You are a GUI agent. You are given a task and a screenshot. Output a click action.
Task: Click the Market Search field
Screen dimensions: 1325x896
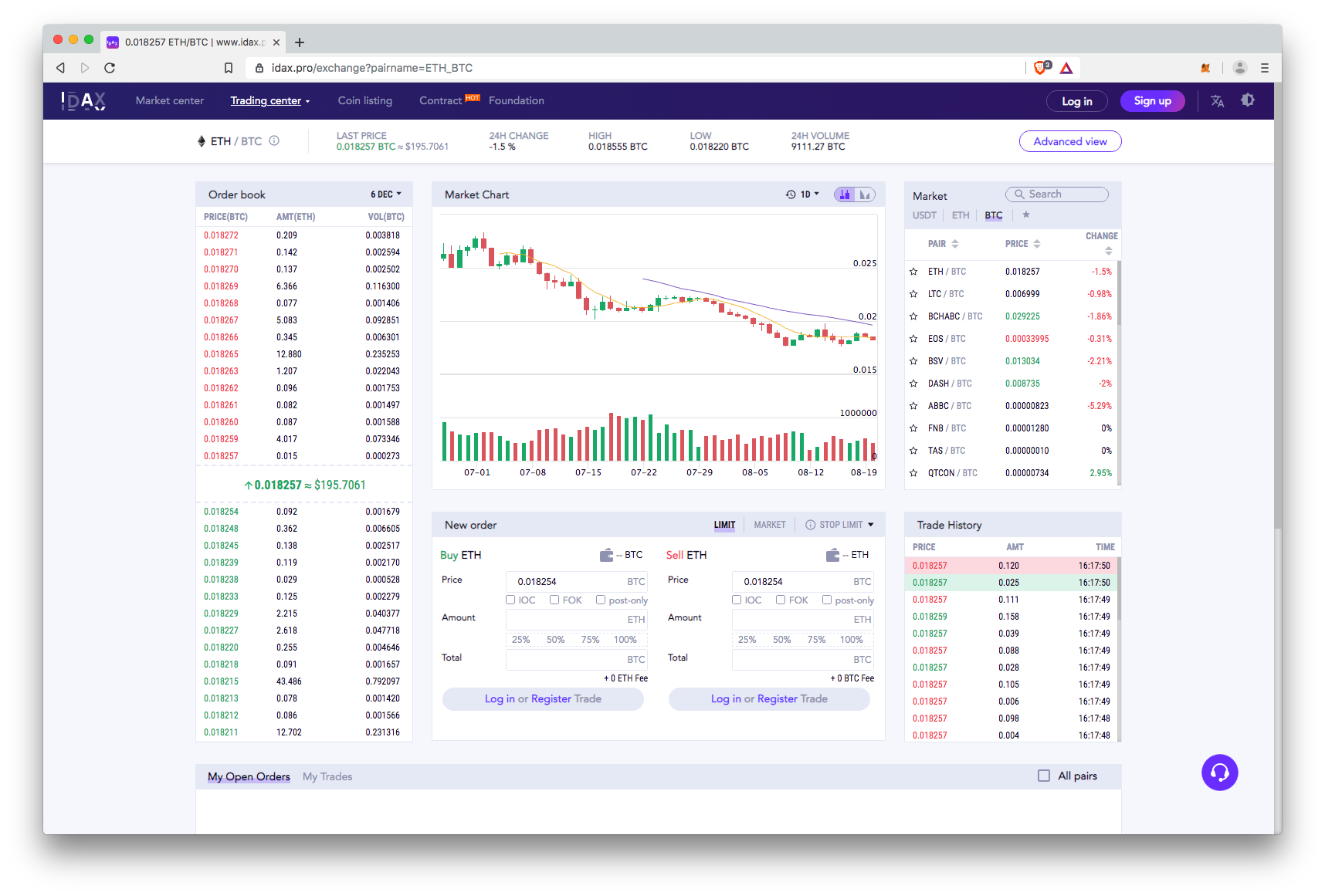[x=1057, y=194]
